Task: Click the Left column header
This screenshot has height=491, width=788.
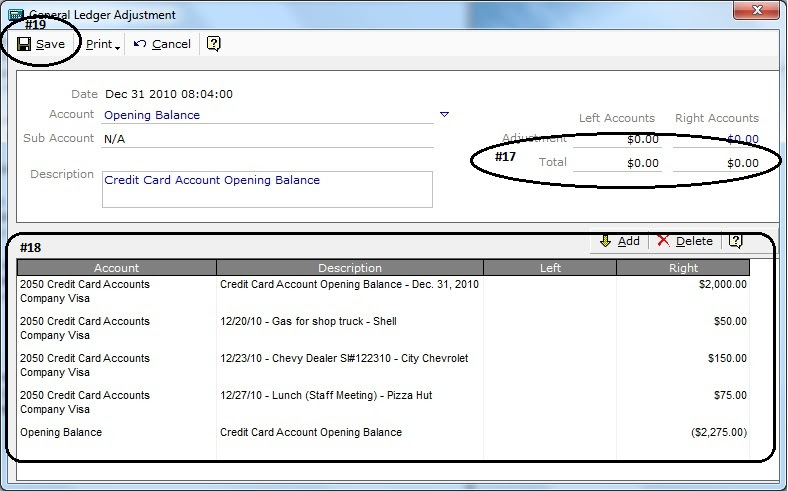Action: point(550,268)
